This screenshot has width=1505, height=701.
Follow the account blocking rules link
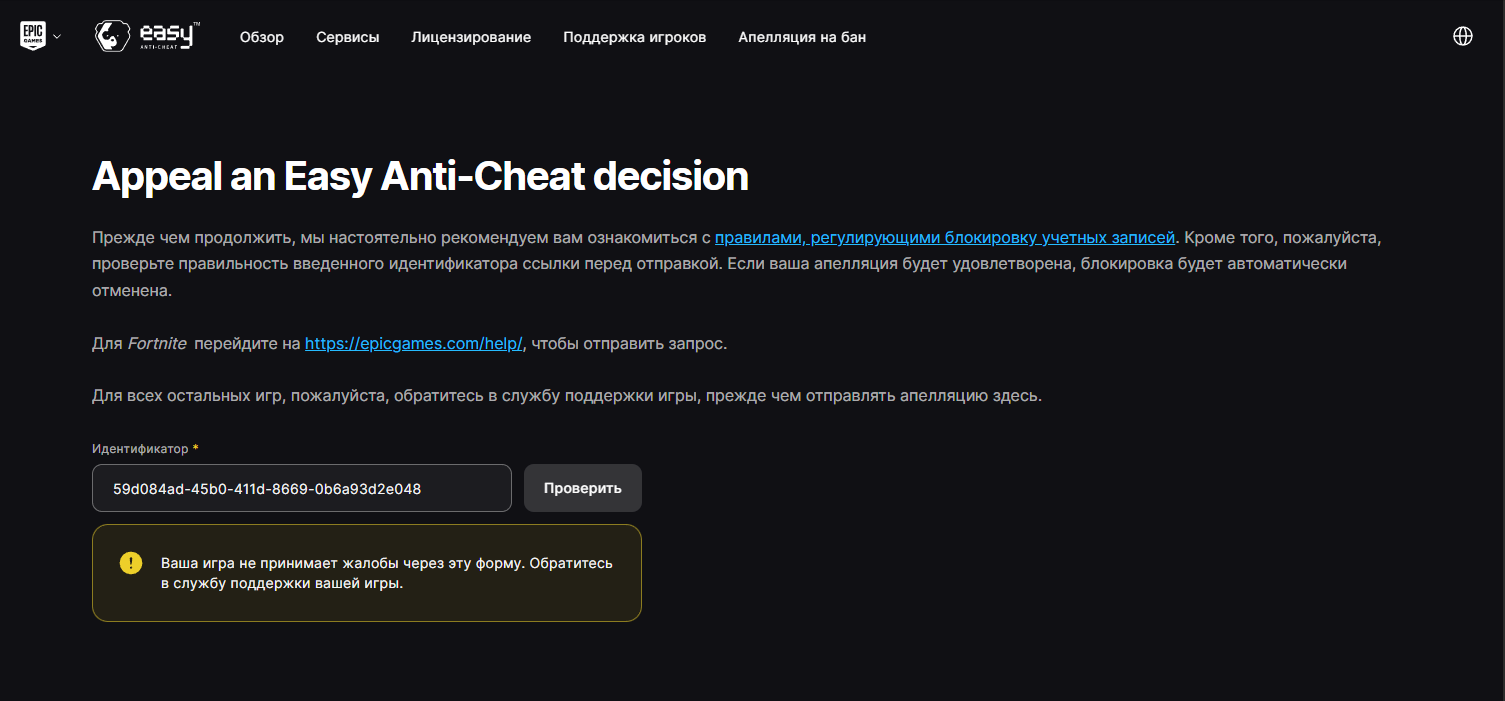tap(945, 238)
